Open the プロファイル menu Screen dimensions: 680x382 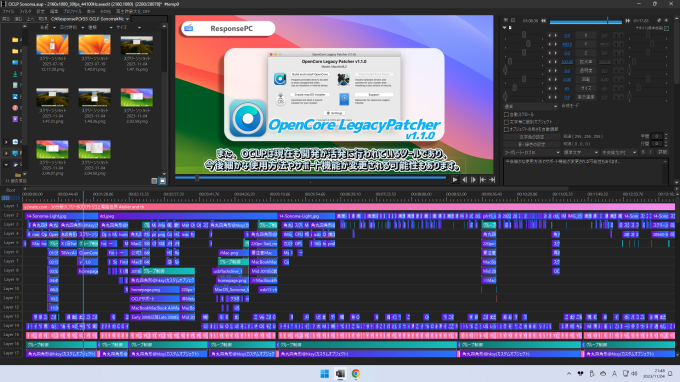[72, 11]
